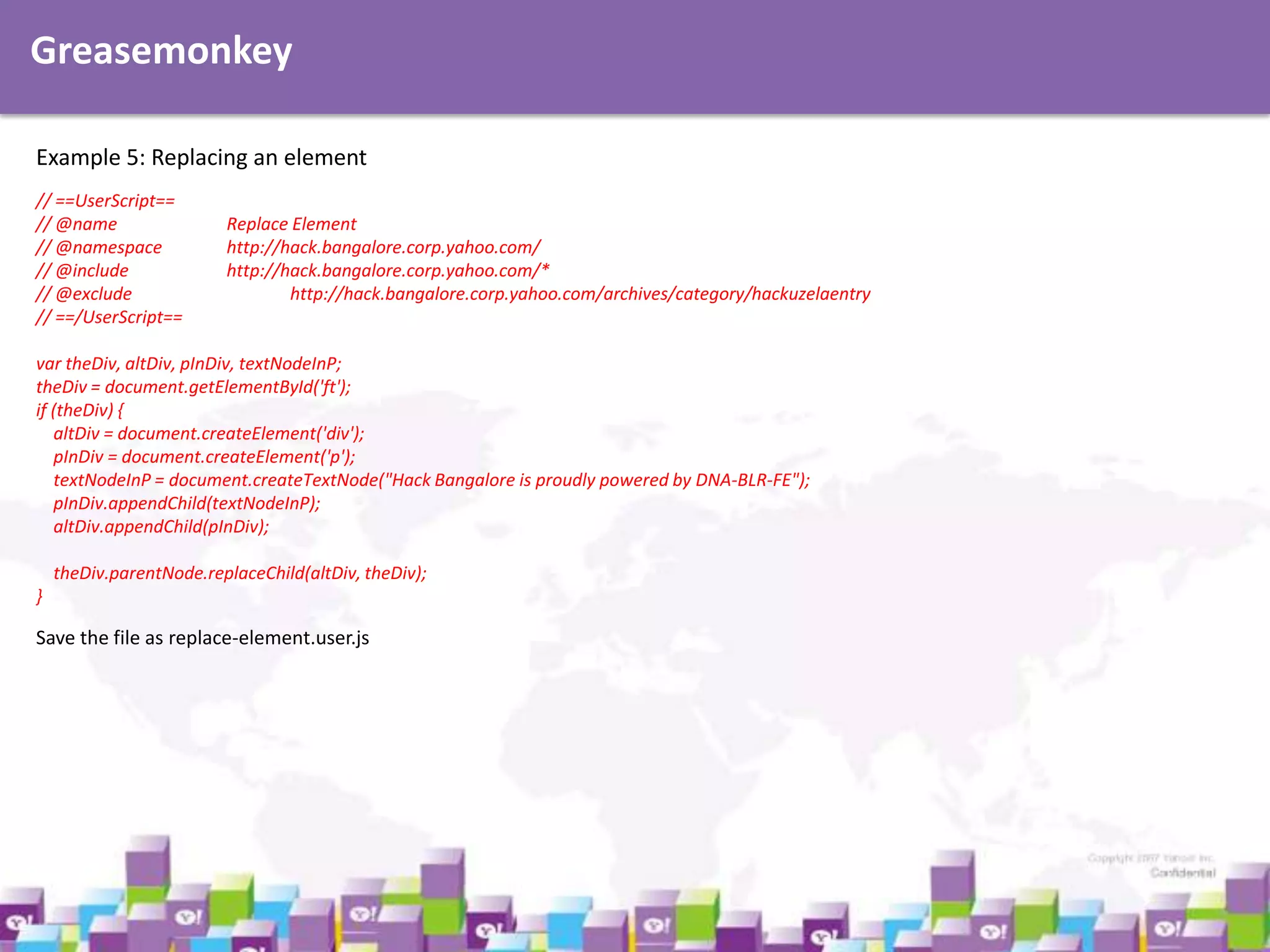Click 'Save the file as replace-element.user.js' text

pos(202,638)
